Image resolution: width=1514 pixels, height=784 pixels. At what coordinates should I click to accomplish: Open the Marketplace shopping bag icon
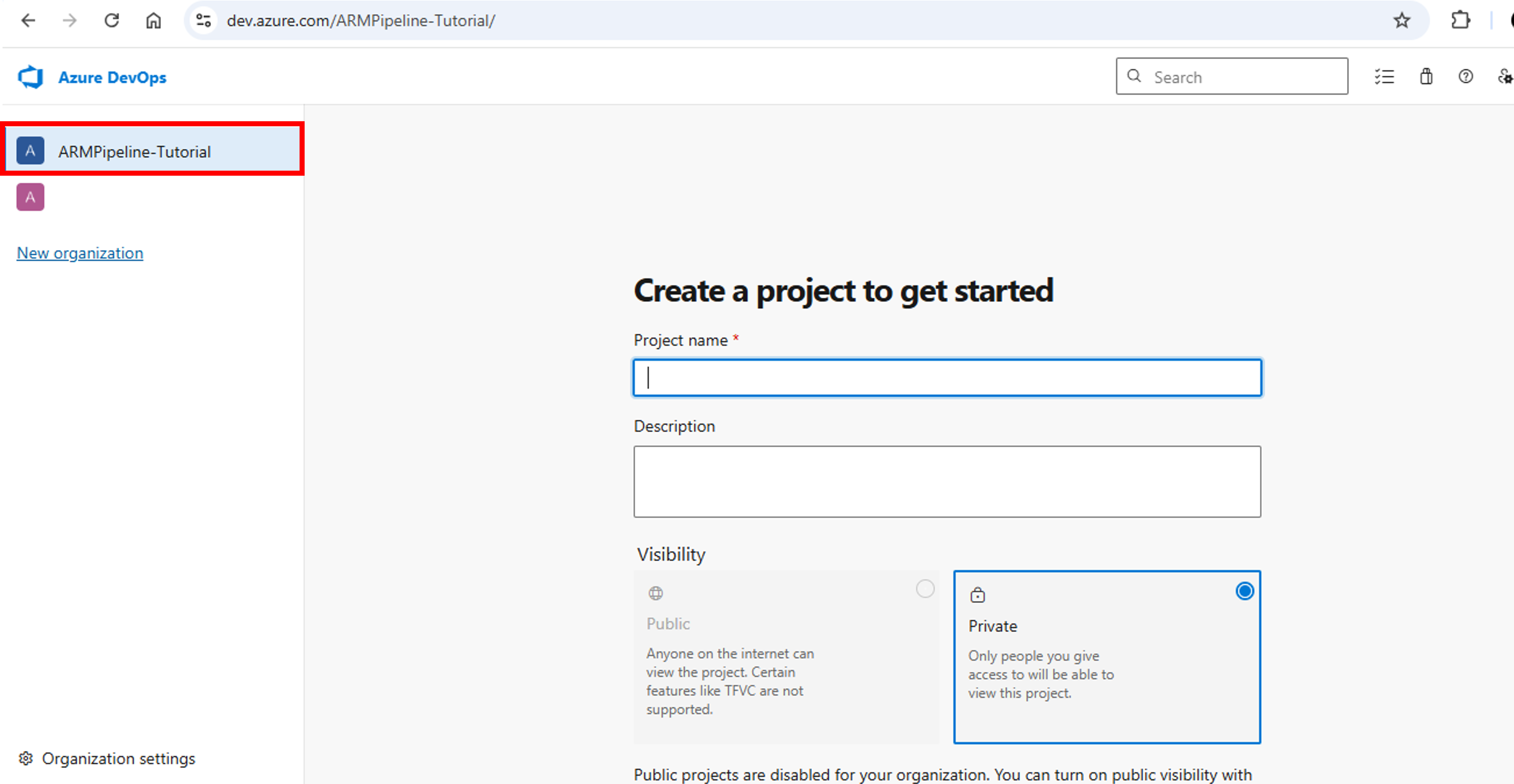click(x=1426, y=76)
